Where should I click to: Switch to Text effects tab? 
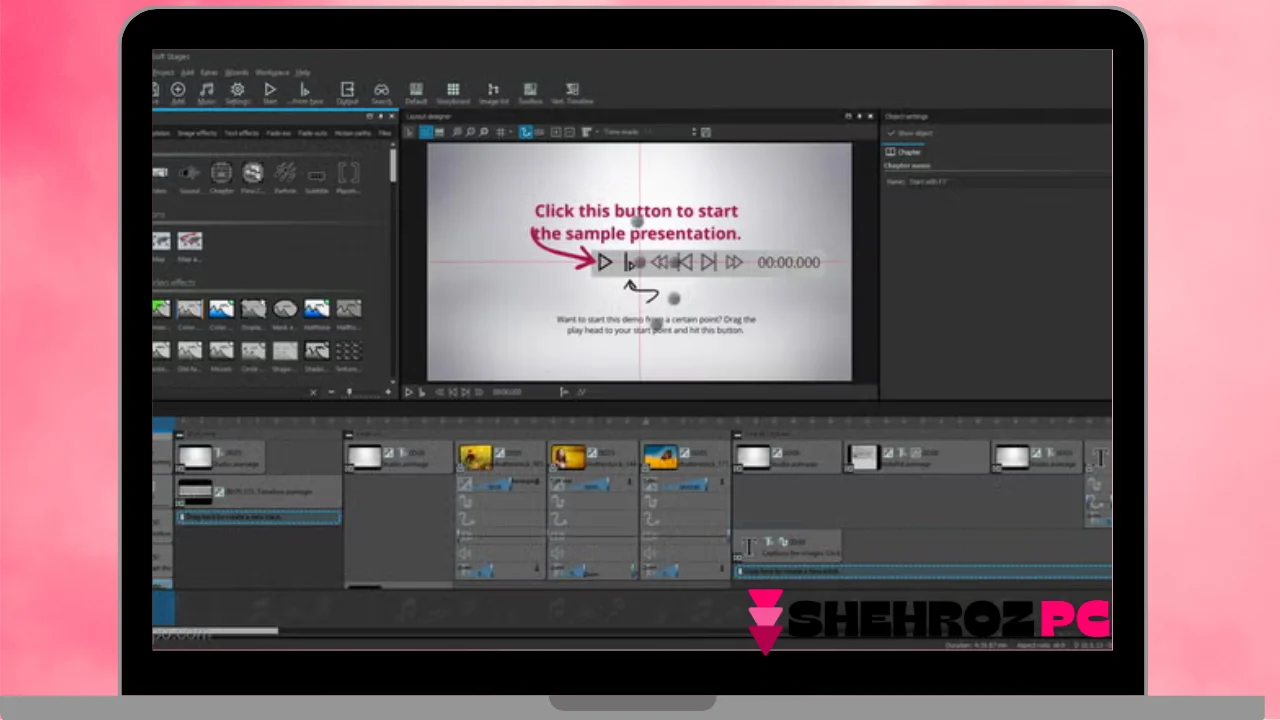(x=241, y=133)
